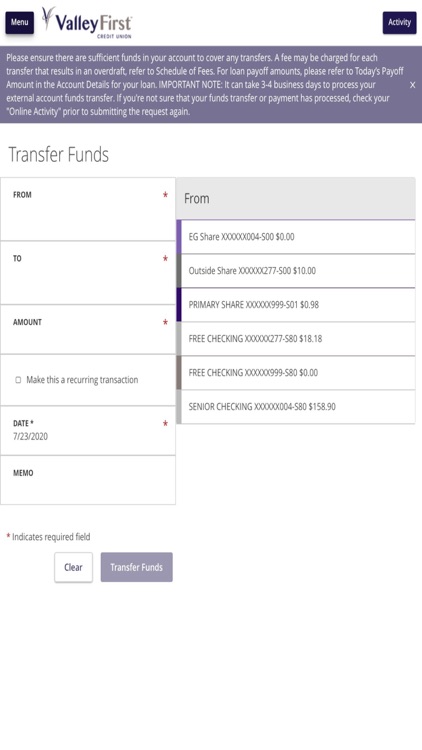Choose FREE CHECKING account with $18.18

pos(296,339)
